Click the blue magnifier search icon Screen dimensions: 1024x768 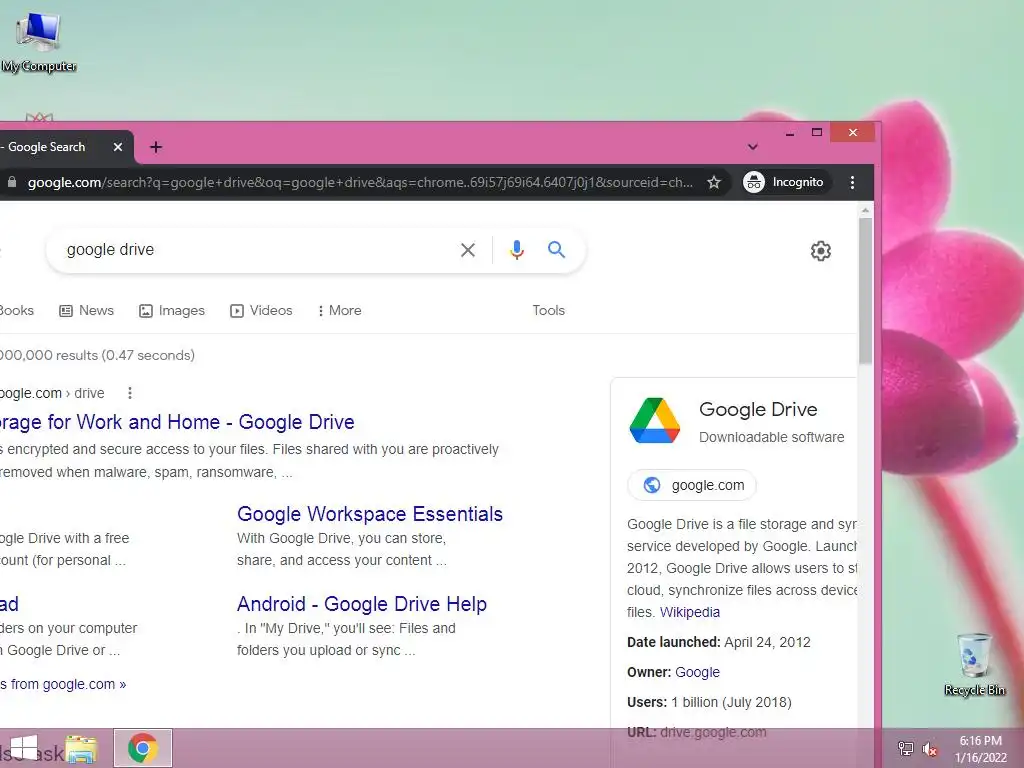pos(556,249)
